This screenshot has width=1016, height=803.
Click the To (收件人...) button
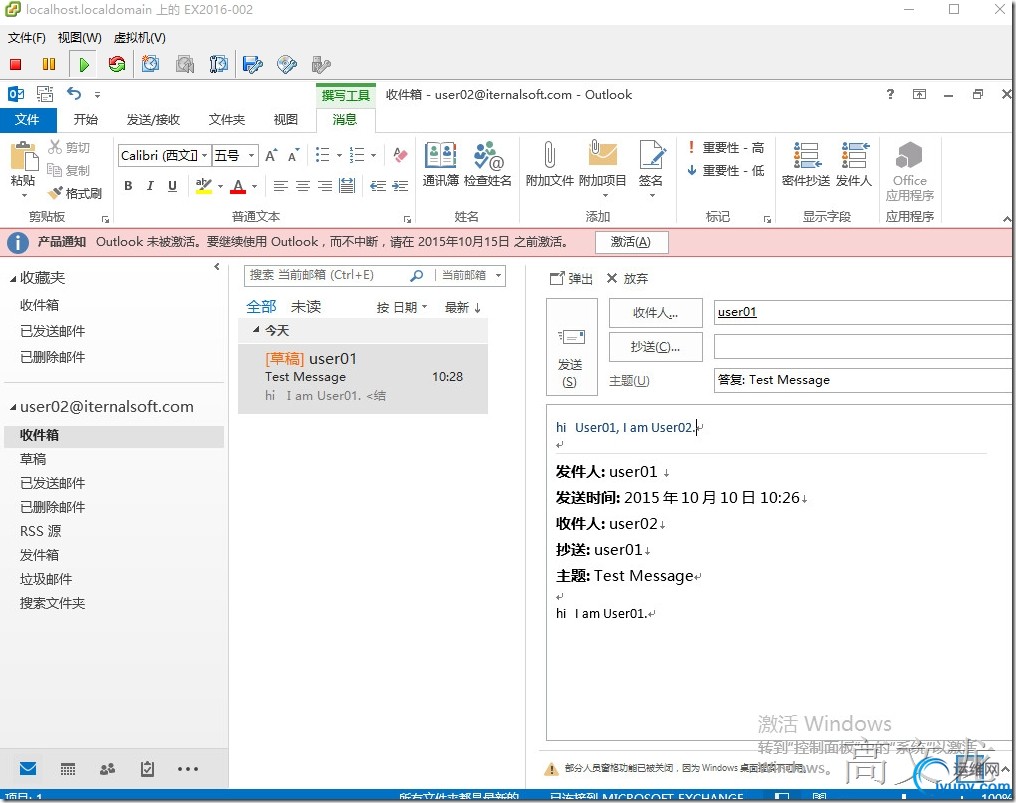pyautogui.click(x=656, y=313)
